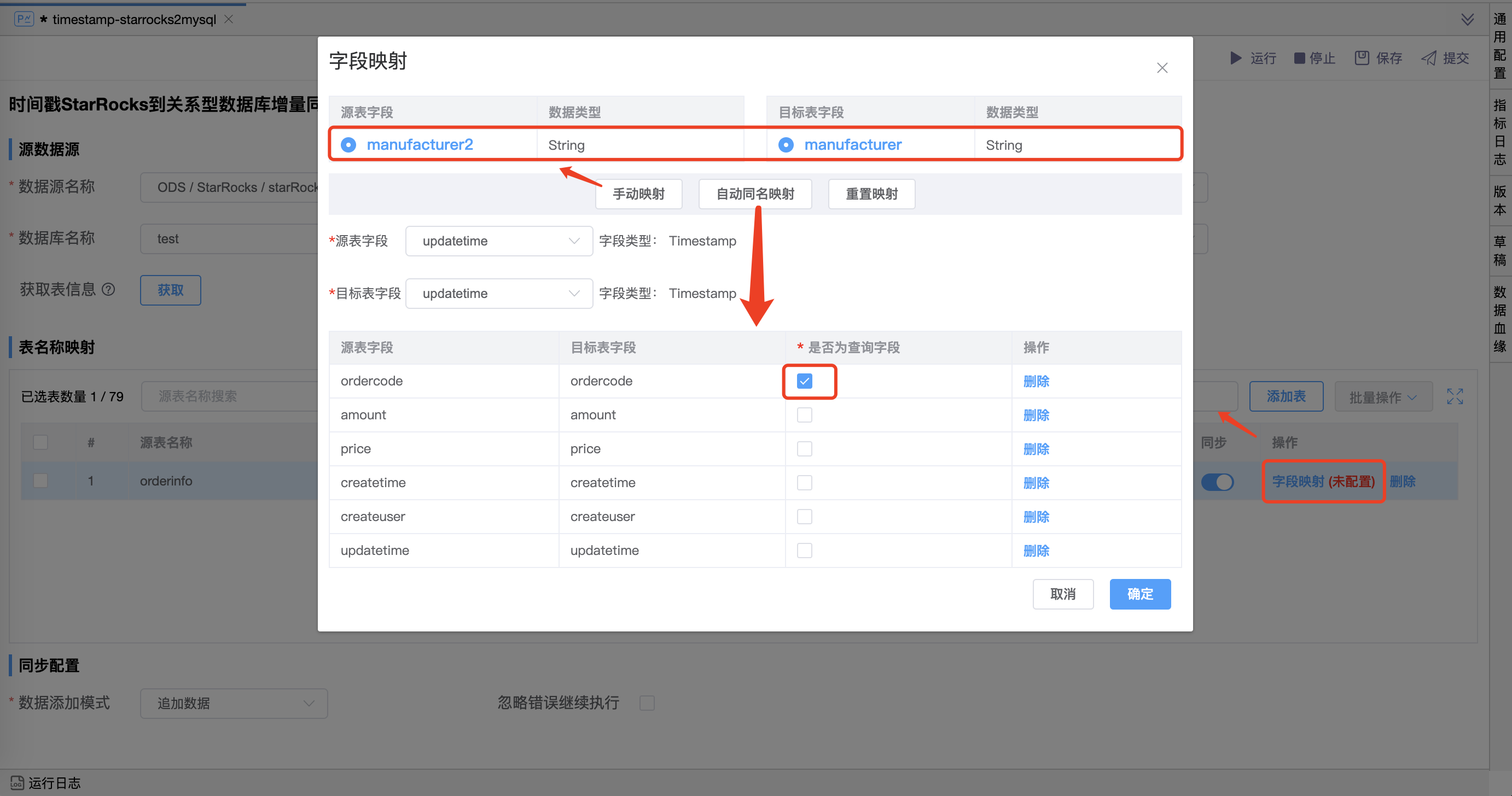Check the select-all checkbox in the table header
Screen dimensions: 1512x796
coord(40,442)
